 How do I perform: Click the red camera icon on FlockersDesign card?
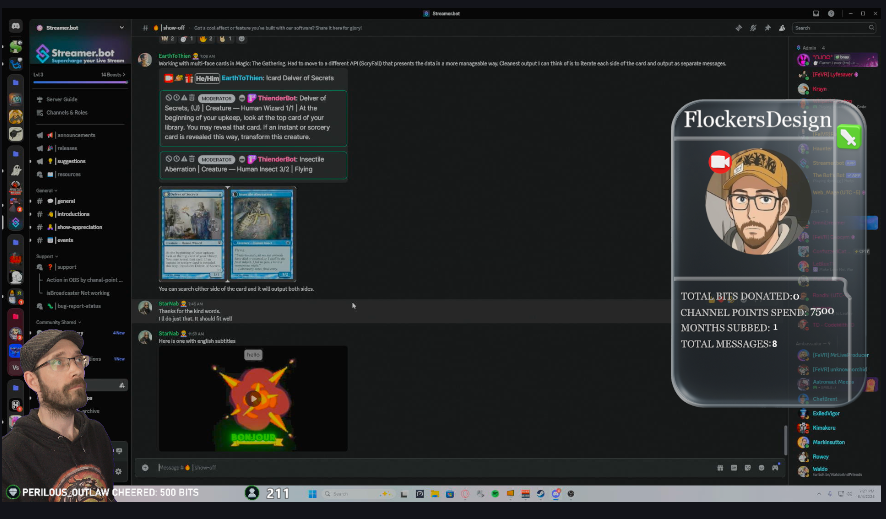click(x=720, y=162)
